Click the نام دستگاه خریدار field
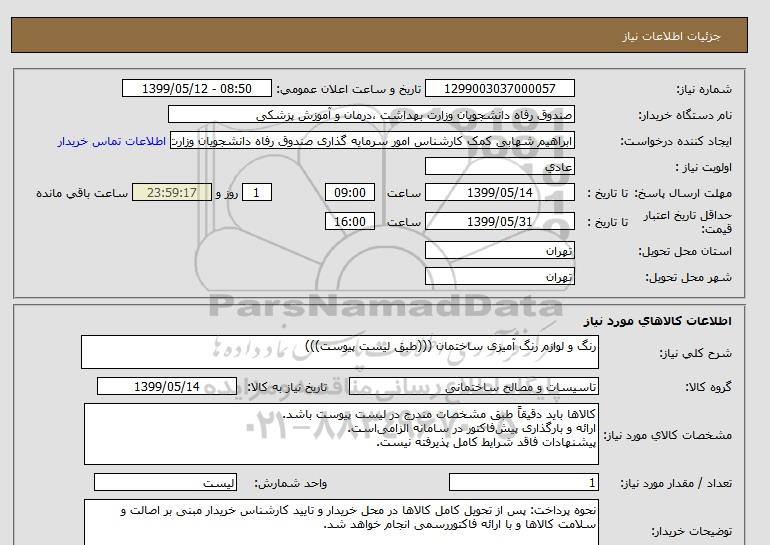 (371, 114)
